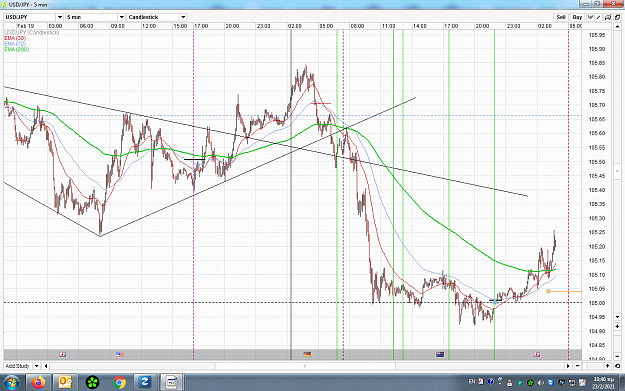Click the US flag session marker
The image size is (625, 391).
tap(120, 354)
